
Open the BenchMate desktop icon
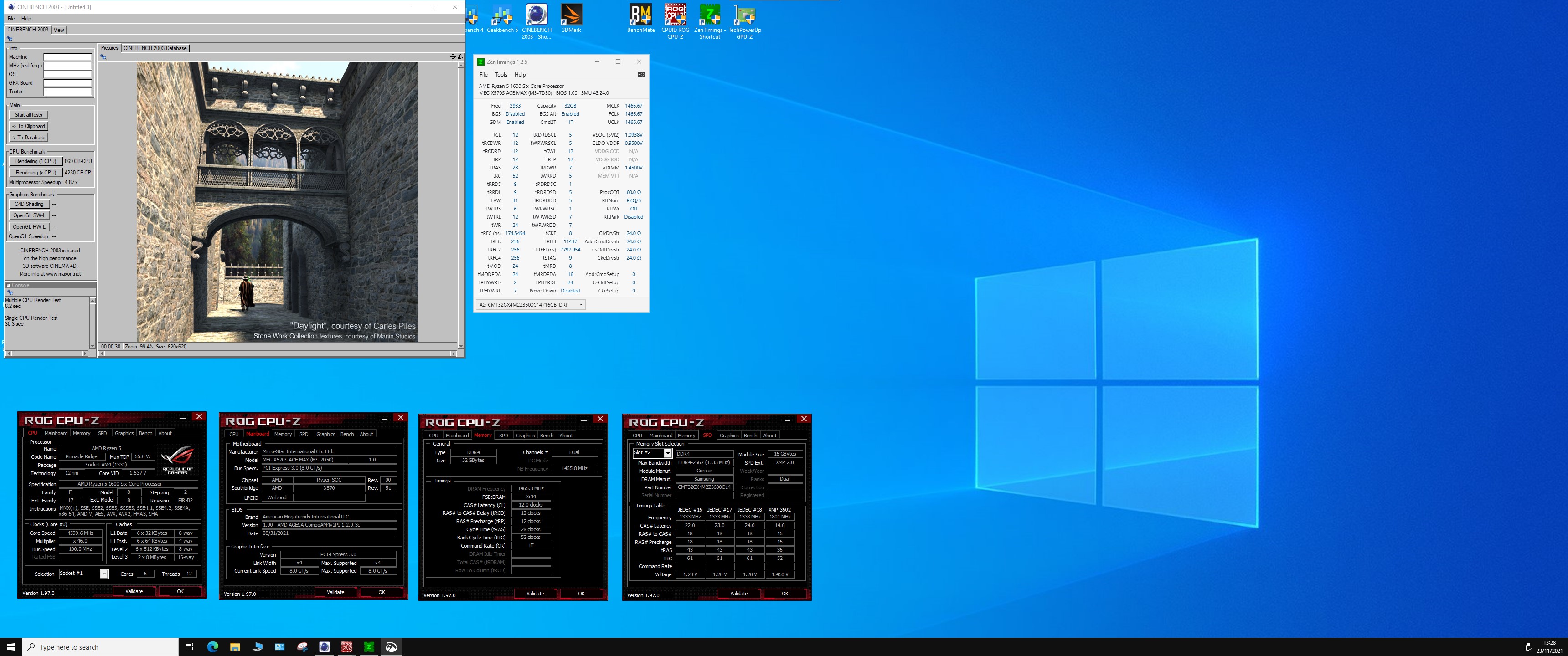(x=640, y=19)
